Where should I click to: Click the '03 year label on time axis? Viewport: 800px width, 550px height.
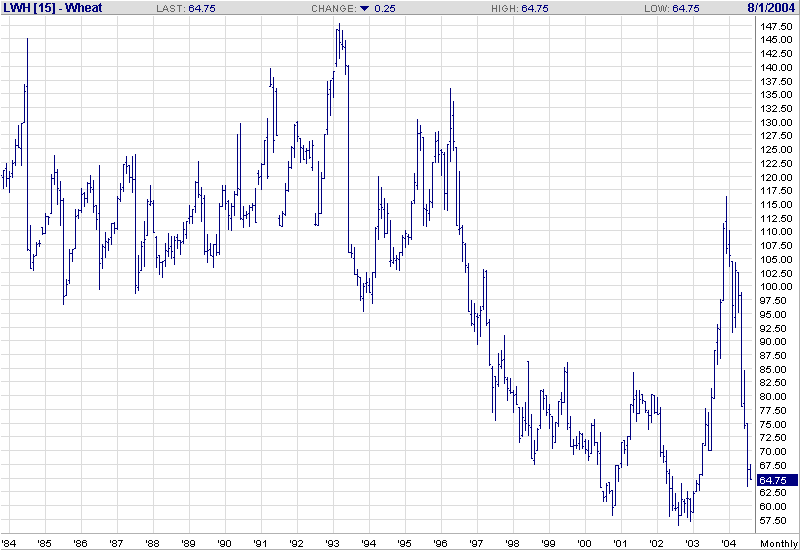coord(692,543)
